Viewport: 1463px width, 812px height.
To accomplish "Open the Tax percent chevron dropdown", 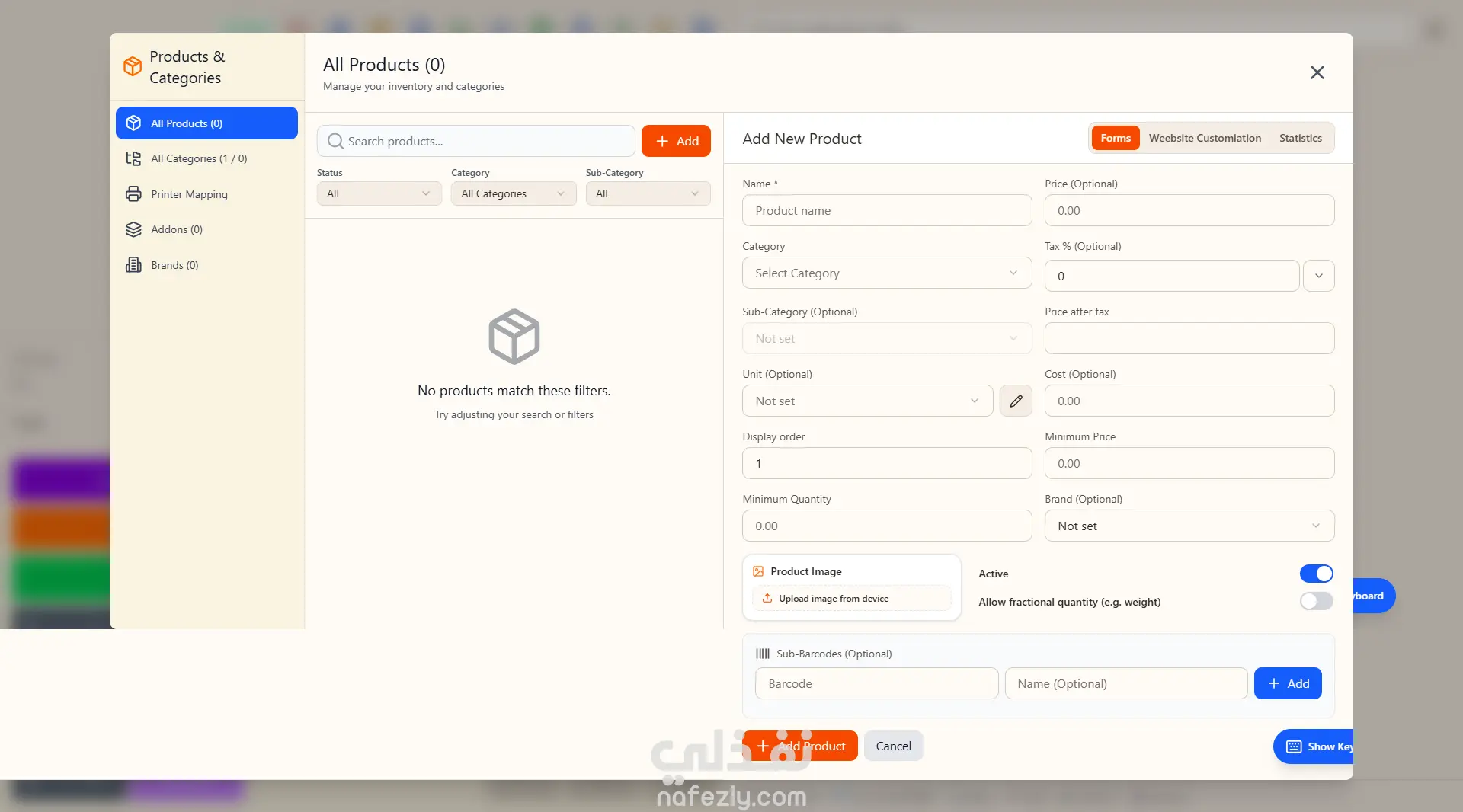I will [x=1318, y=276].
